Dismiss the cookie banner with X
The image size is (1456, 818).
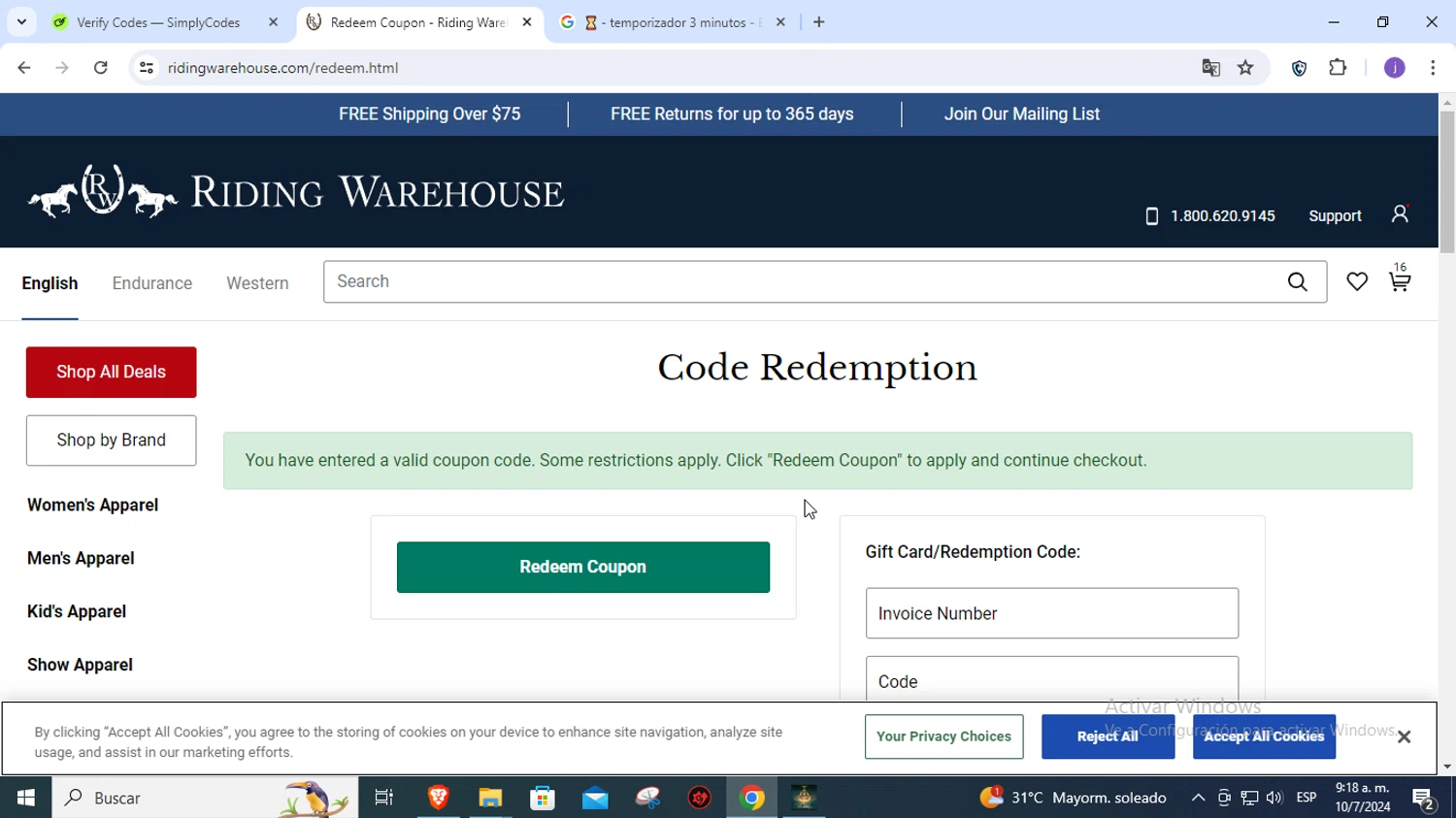[1404, 736]
